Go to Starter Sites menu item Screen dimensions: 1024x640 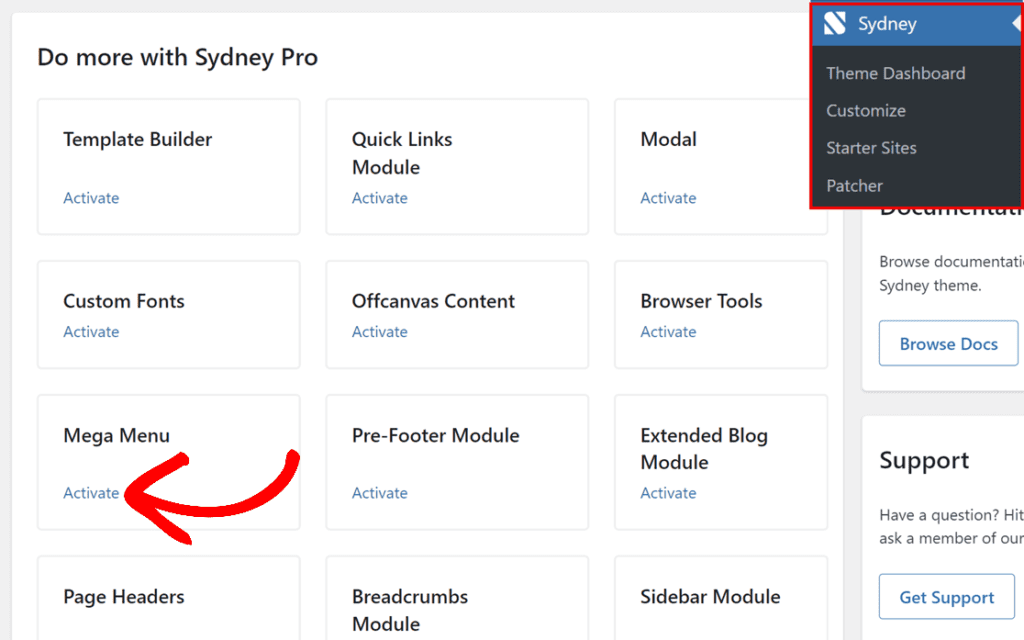pos(871,148)
